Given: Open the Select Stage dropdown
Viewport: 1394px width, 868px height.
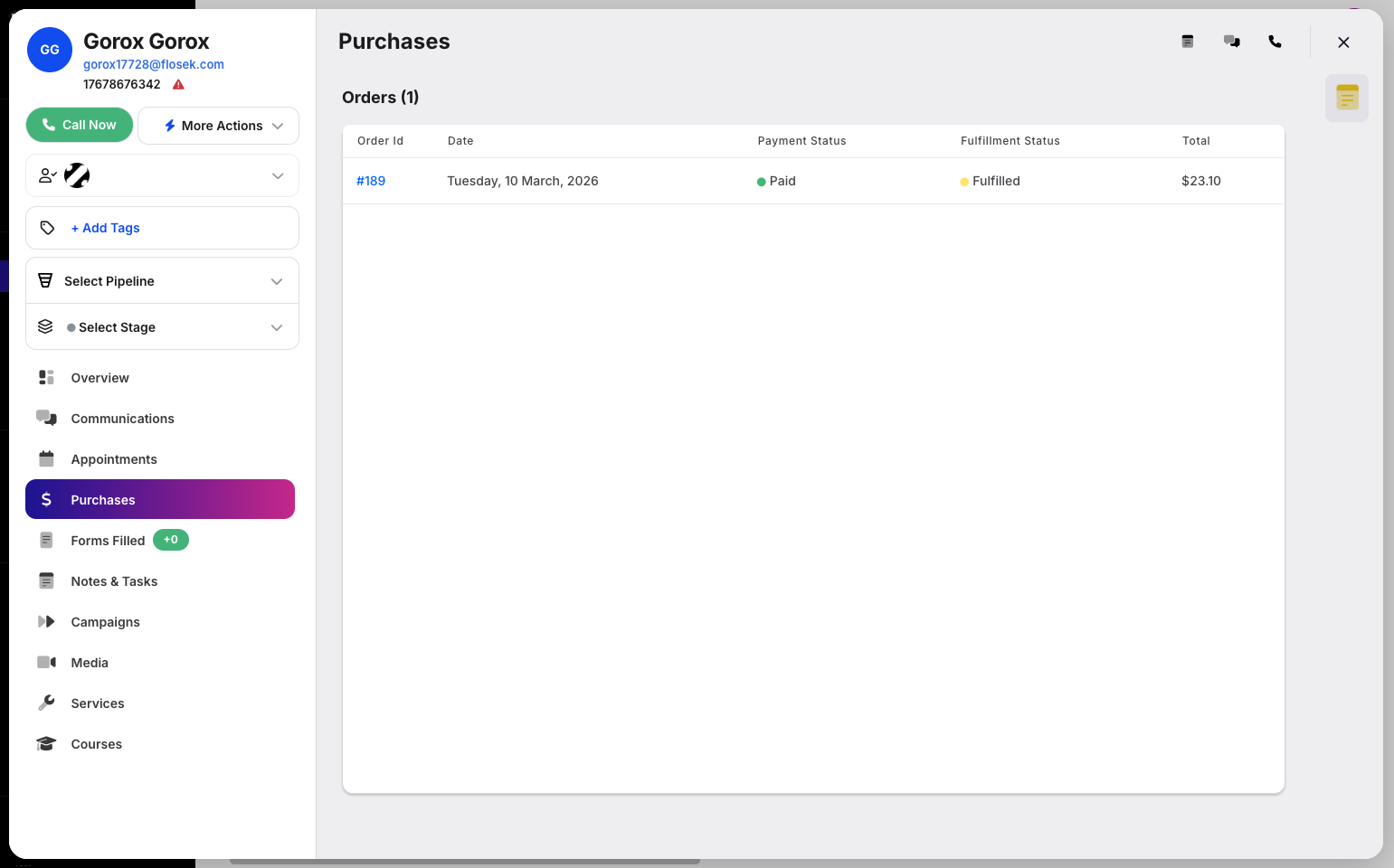Looking at the screenshot, I should click(162, 327).
